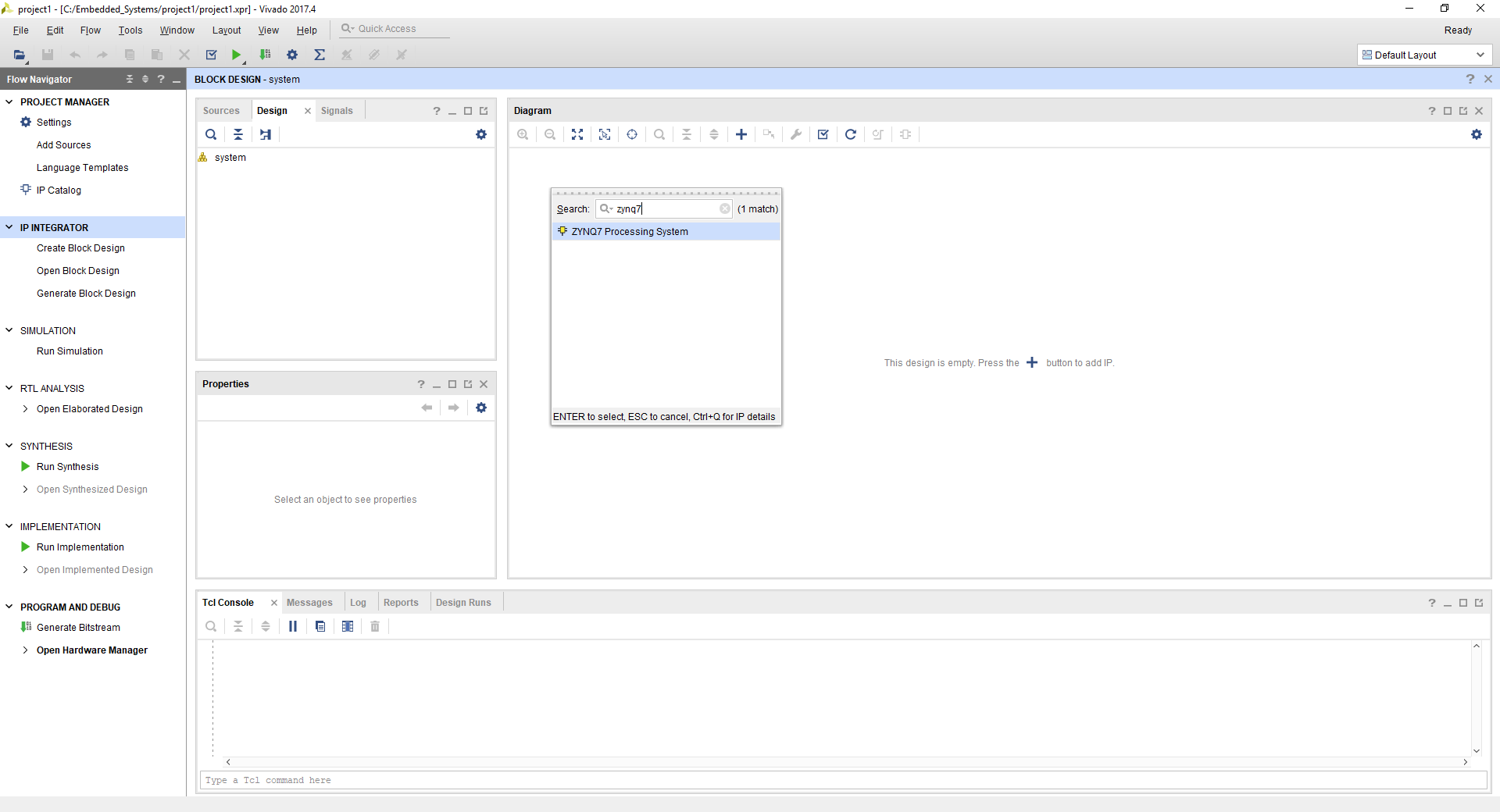Open Run Simulation

pyautogui.click(x=70, y=351)
